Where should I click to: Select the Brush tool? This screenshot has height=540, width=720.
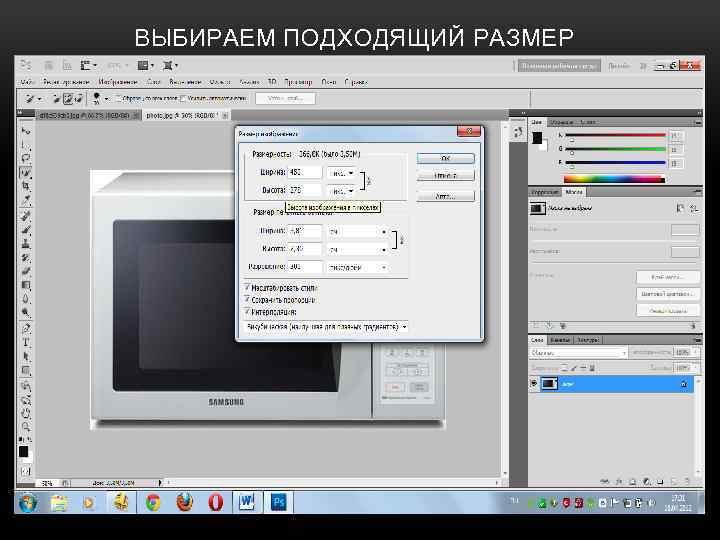[26, 230]
